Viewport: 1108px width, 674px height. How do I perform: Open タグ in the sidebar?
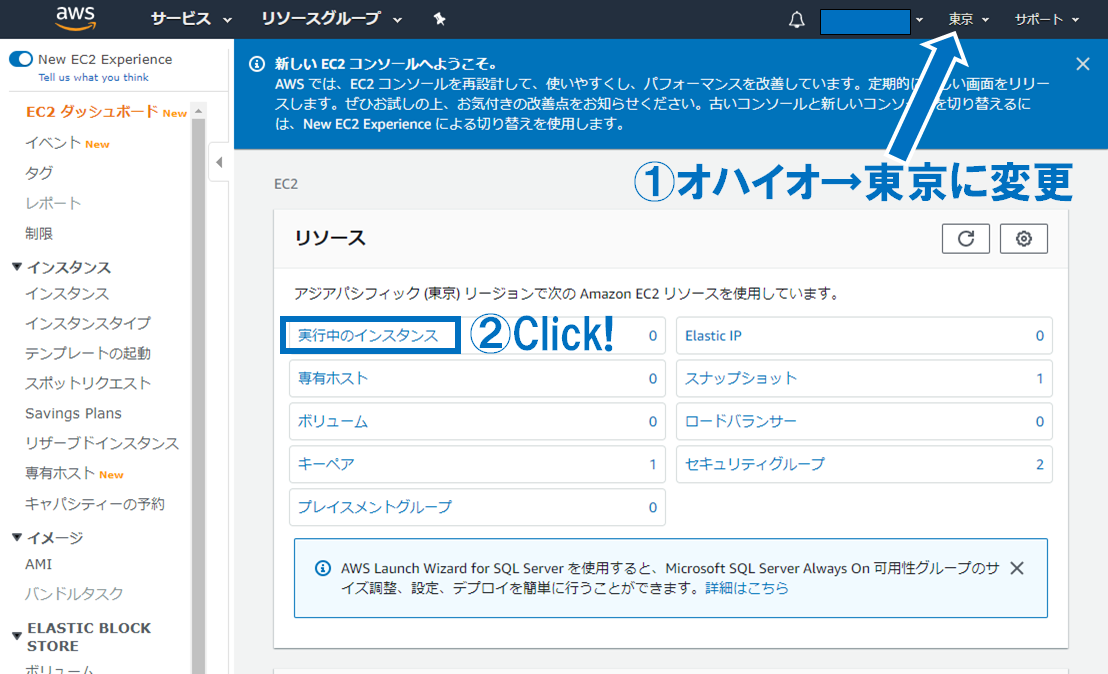click(39, 173)
